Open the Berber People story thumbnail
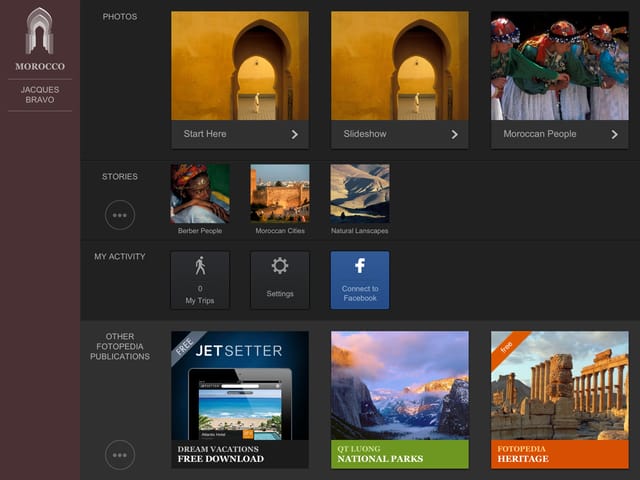Screen dimensions: 640x480 (x=200, y=193)
